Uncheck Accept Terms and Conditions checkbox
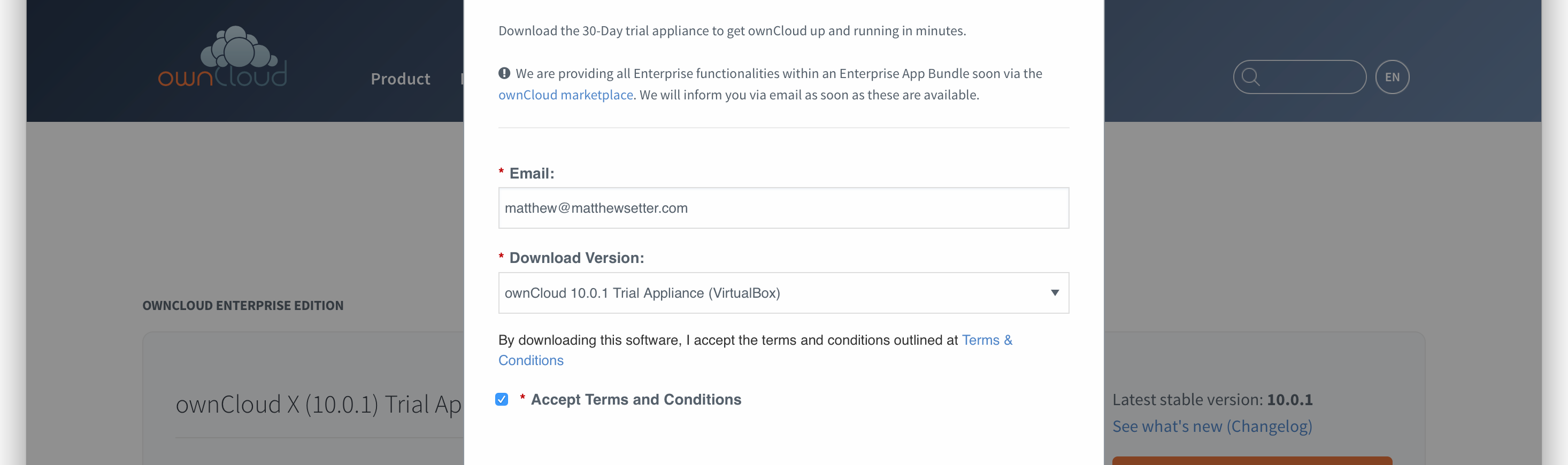Screen dimensions: 1568x465 pyautogui.click(x=502, y=399)
